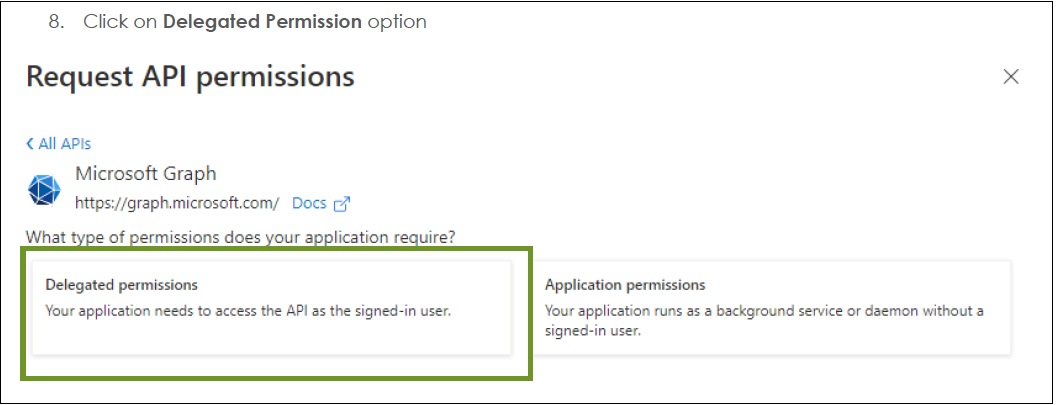
Task: Click the Delegated permissions card title
Action: (121, 285)
